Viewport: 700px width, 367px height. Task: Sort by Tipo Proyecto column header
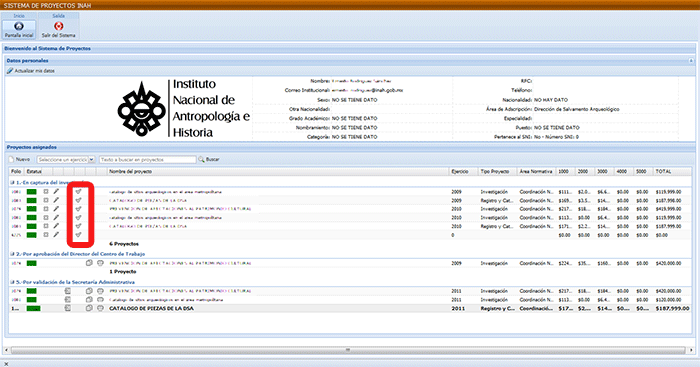pos(497,171)
